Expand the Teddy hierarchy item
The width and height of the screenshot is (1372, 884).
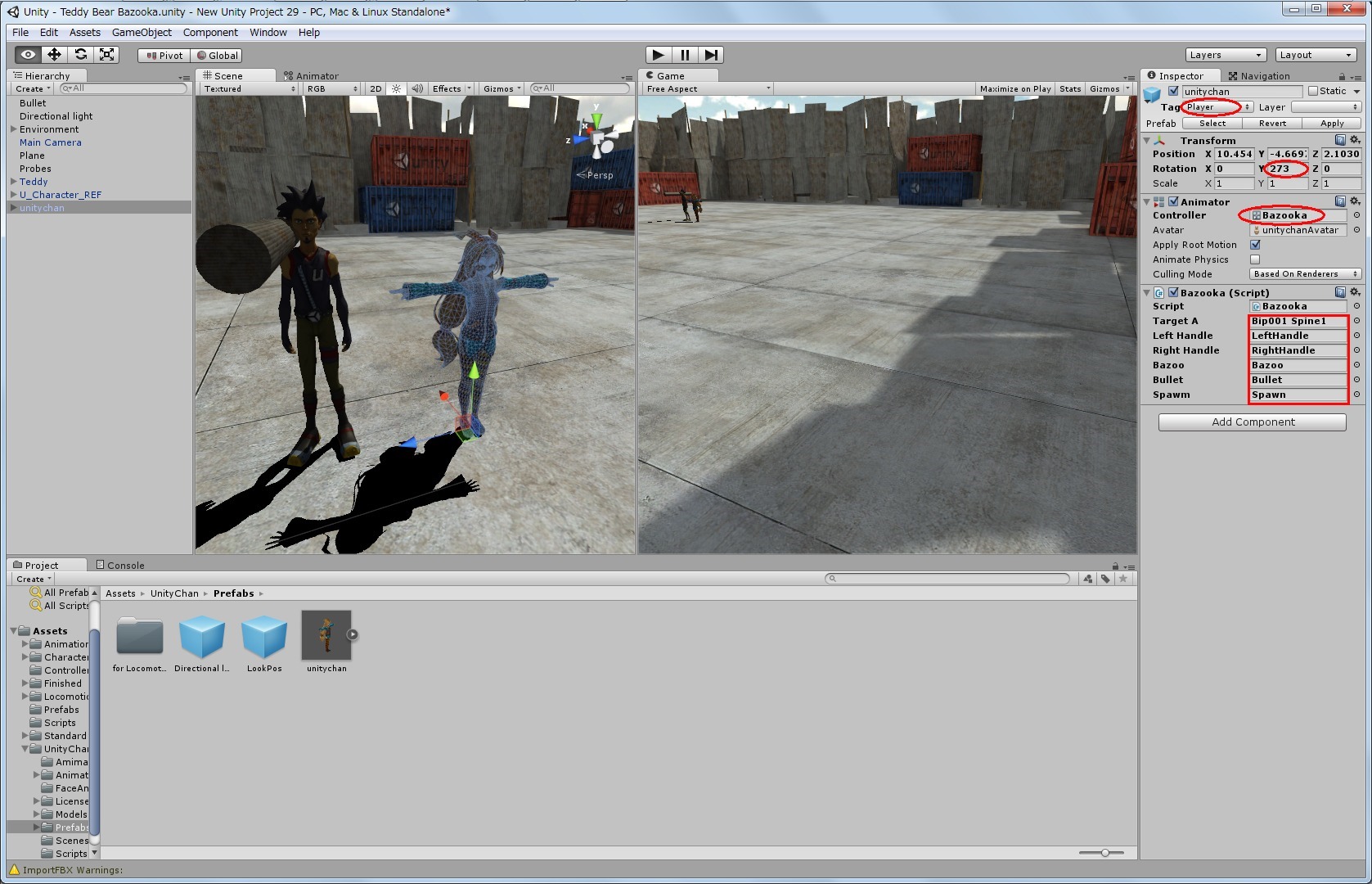click(x=14, y=182)
